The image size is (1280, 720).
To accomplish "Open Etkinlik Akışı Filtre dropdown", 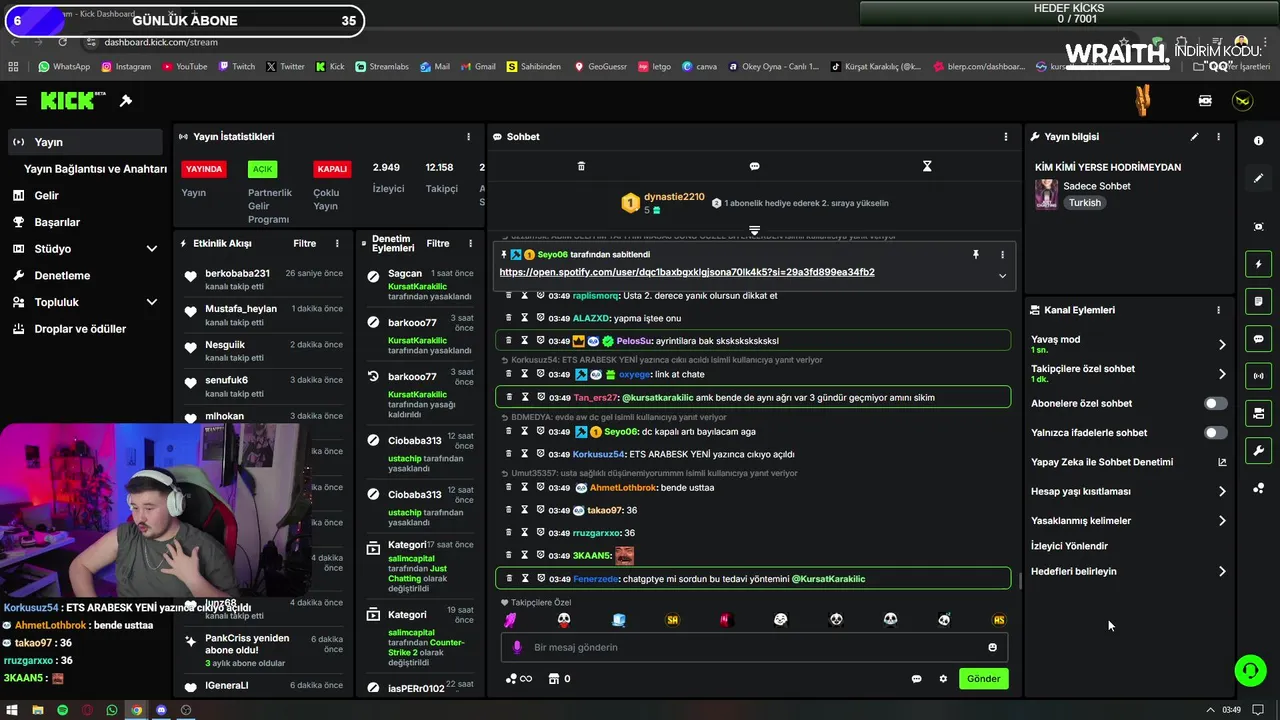I will pos(304,243).
